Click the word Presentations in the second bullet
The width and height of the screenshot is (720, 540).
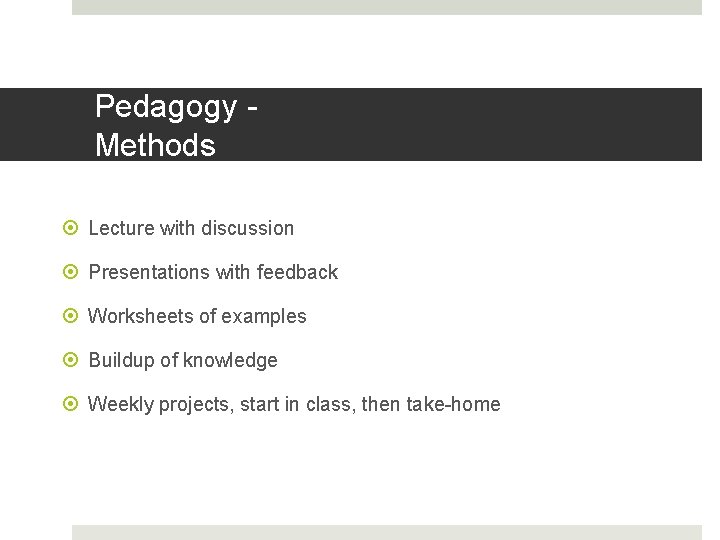(x=145, y=272)
